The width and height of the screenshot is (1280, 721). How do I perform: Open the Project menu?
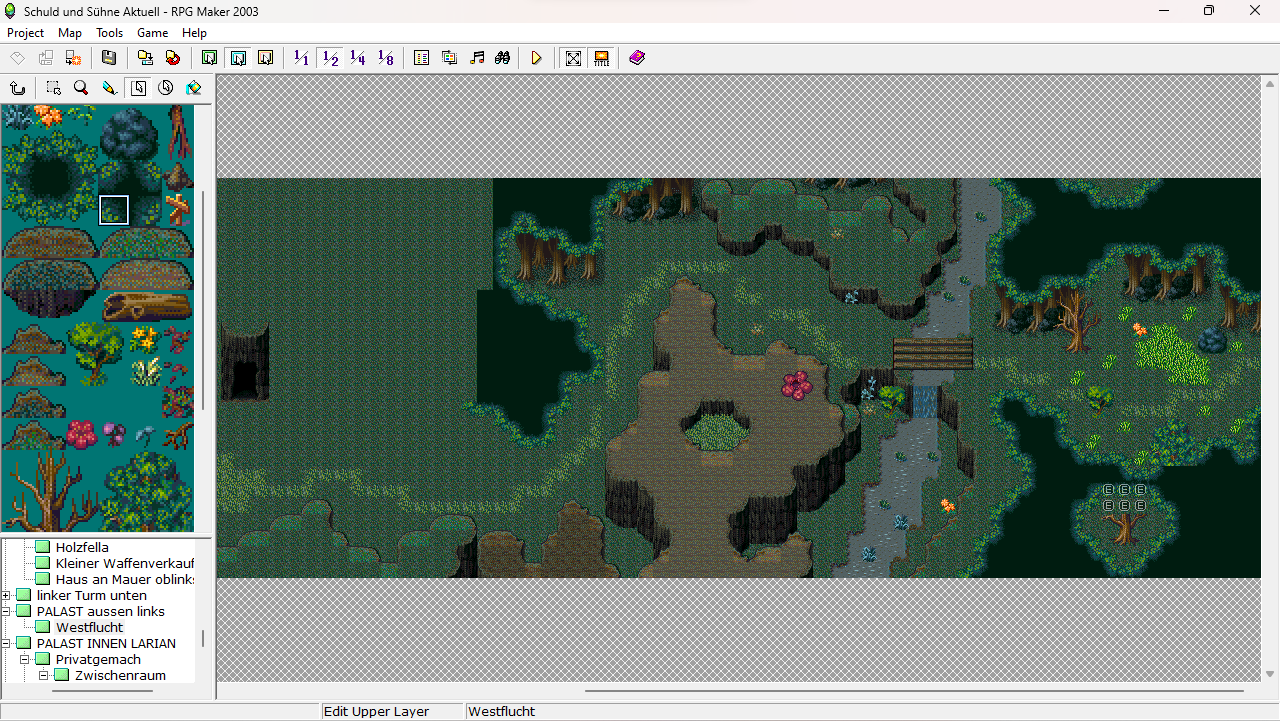click(25, 33)
